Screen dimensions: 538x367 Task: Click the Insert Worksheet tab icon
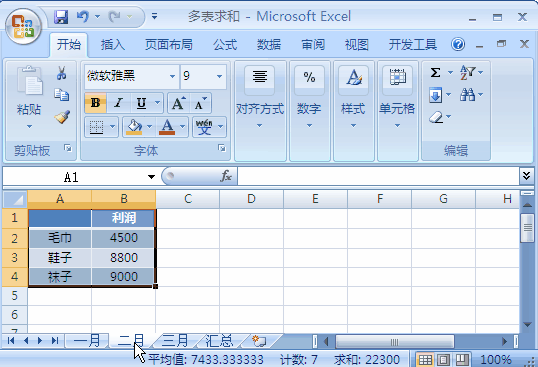[259, 341]
